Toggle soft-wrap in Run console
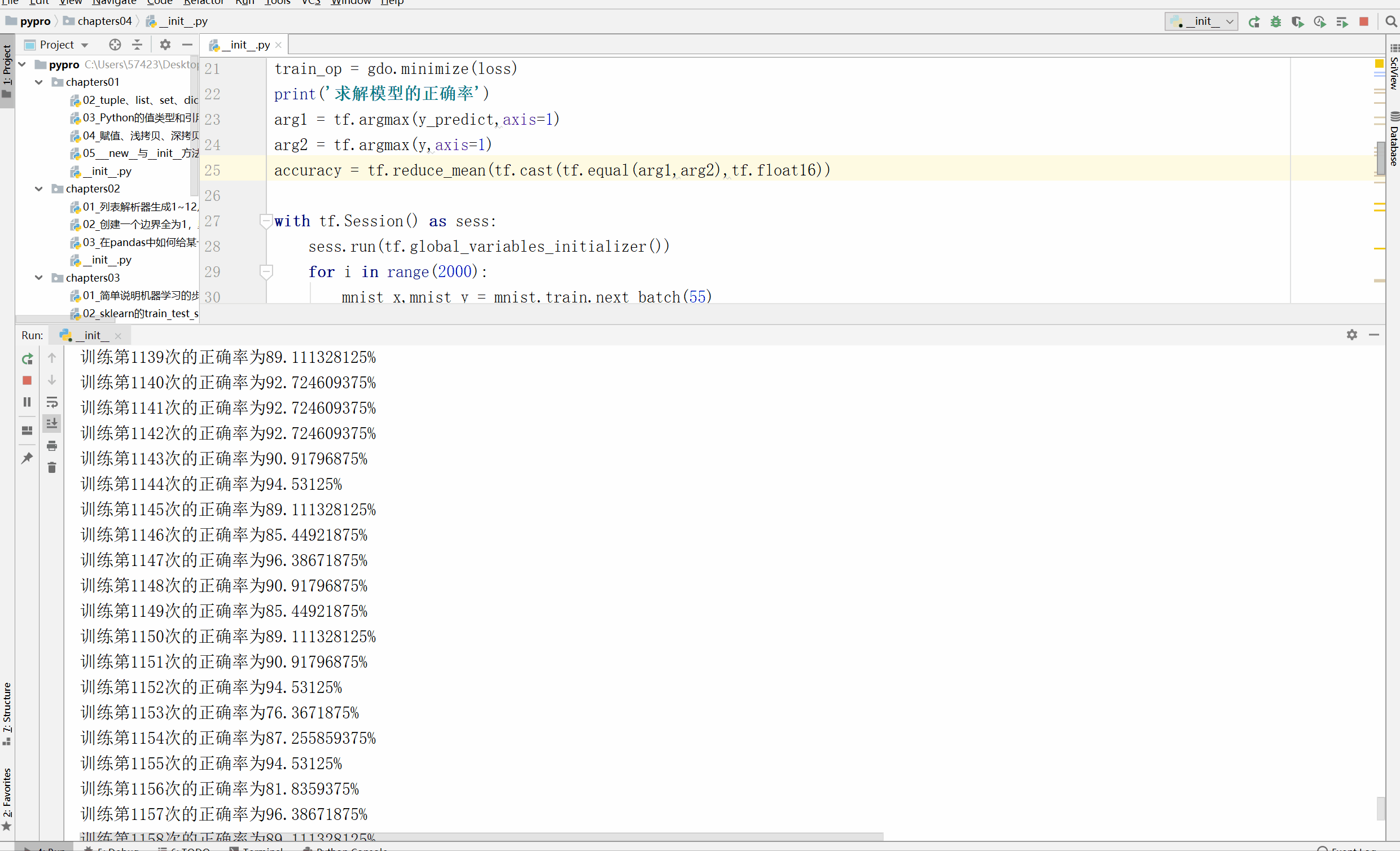The width and height of the screenshot is (1400, 851). [52, 402]
